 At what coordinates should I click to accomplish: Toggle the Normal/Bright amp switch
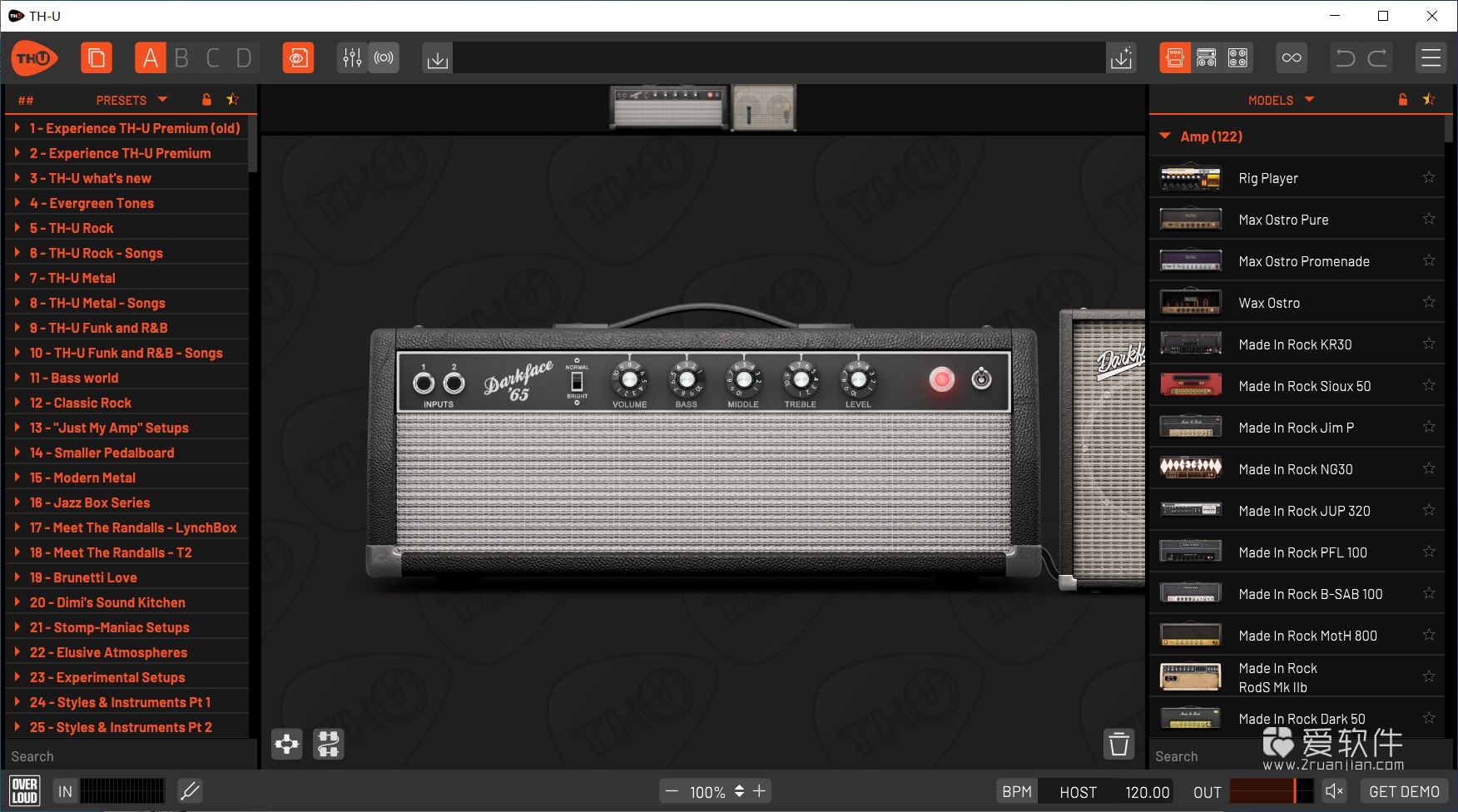click(577, 381)
